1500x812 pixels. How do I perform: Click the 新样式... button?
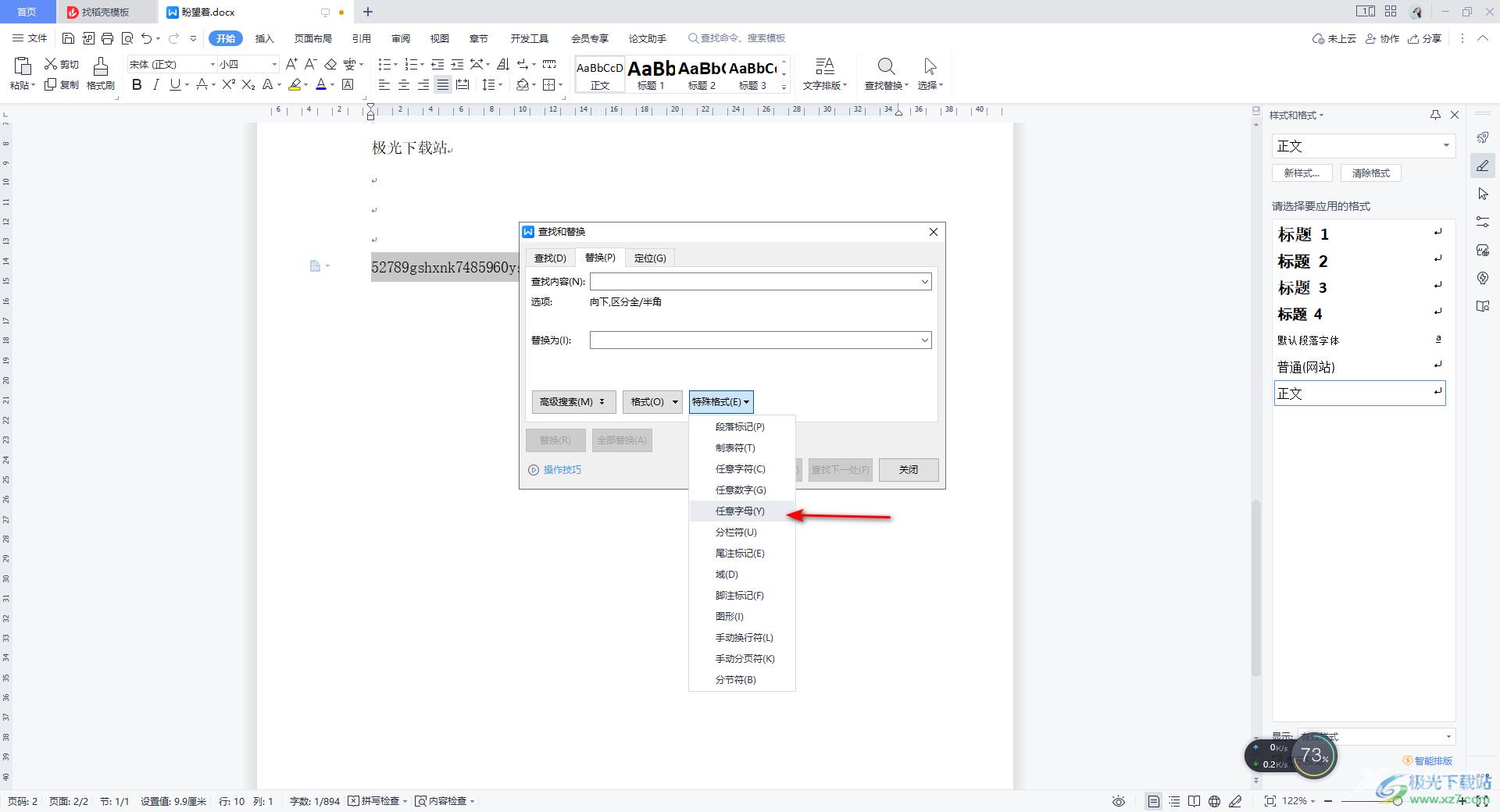[x=1302, y=173]
